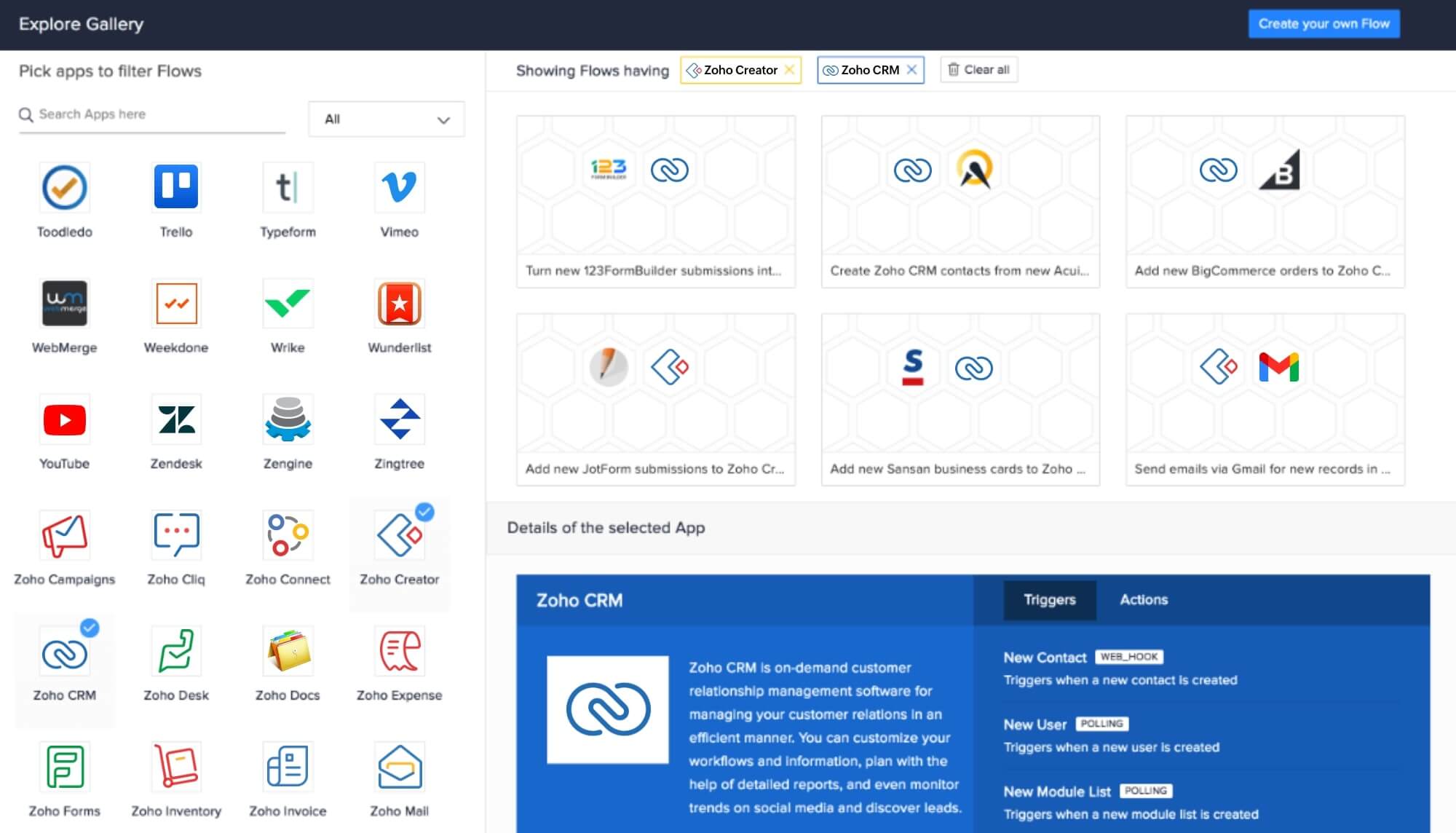Deselect the checked Zoho CRM app
1456x833 pixels.
pos(90,628)
